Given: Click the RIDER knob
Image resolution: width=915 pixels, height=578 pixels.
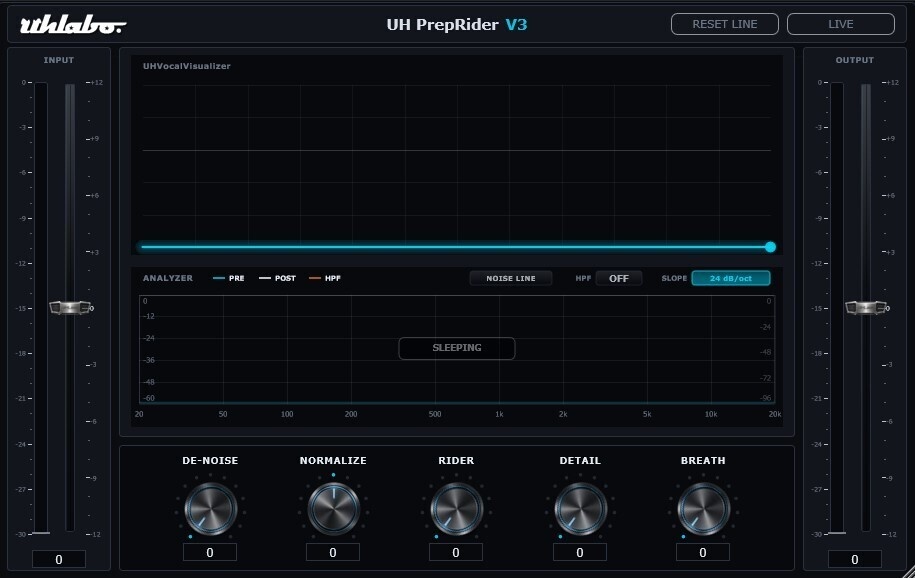Looking at the screenshot, I should pos(456,509).
